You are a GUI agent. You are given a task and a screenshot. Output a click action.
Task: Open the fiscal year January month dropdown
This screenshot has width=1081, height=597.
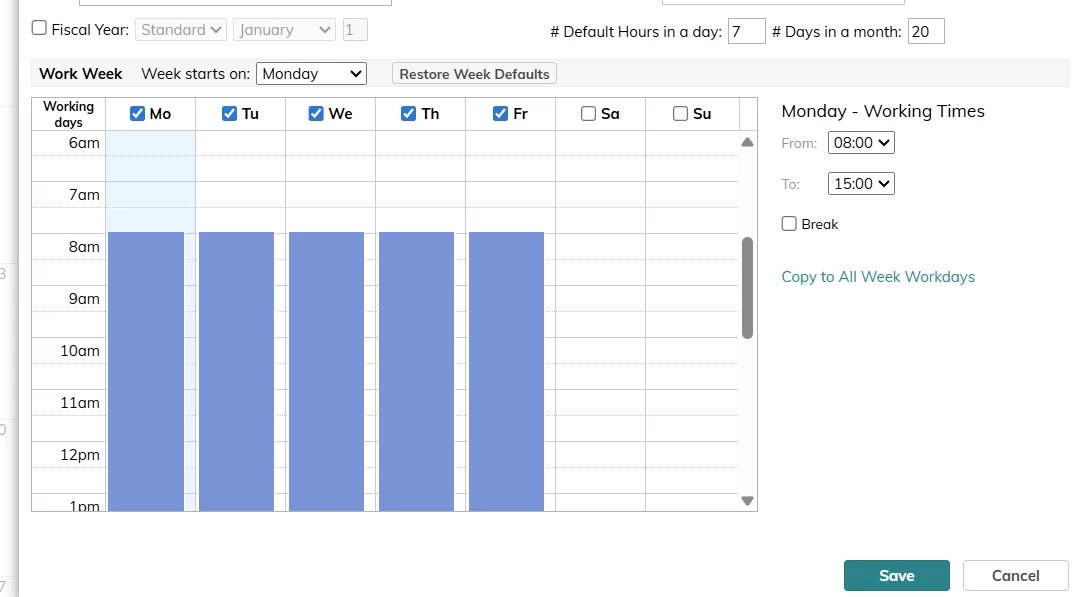tap(284, 30)
